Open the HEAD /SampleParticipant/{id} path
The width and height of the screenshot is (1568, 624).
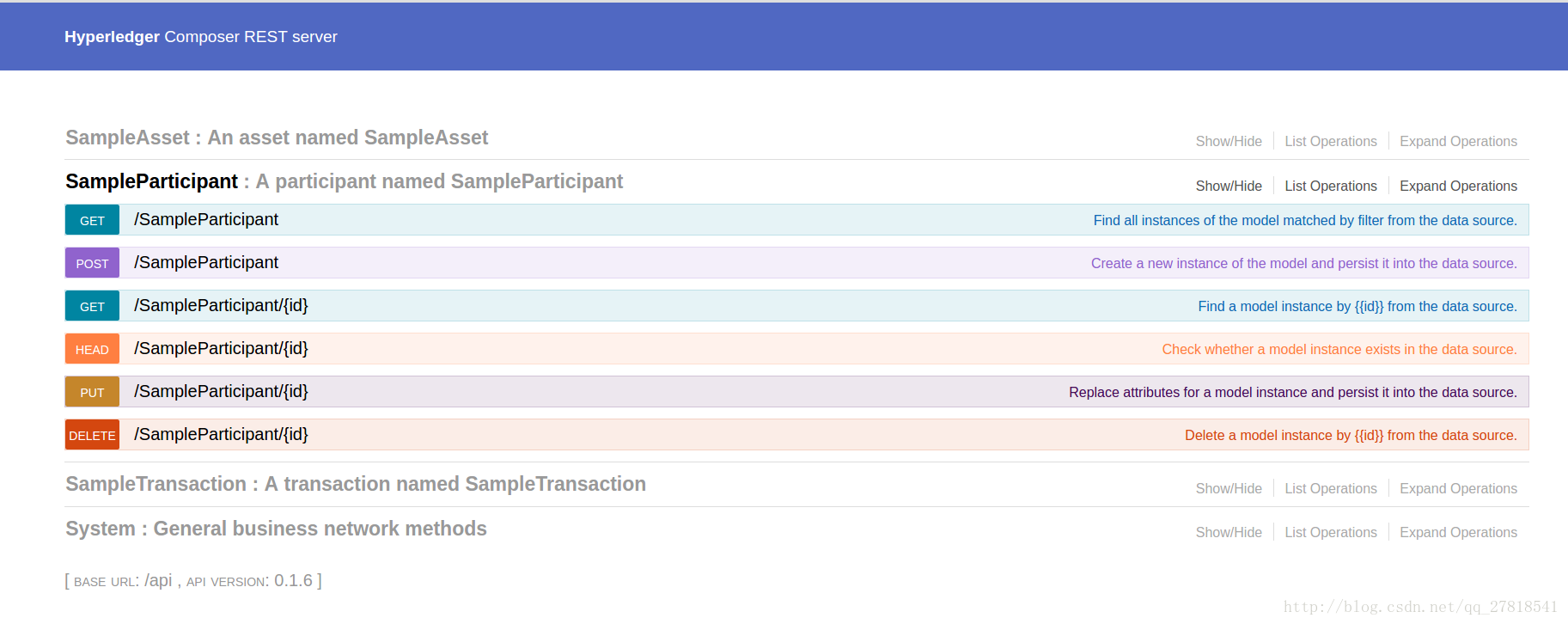[221, 349]
